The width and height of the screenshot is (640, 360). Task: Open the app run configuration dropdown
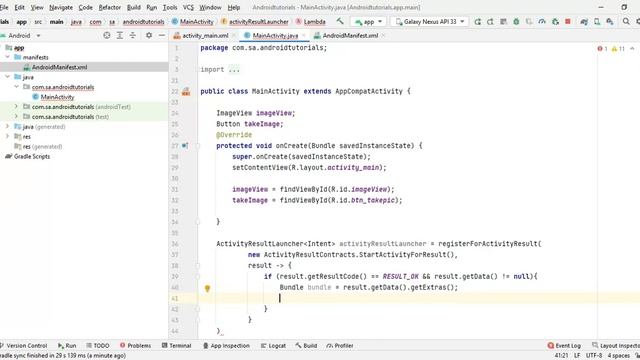pos(369,22)
